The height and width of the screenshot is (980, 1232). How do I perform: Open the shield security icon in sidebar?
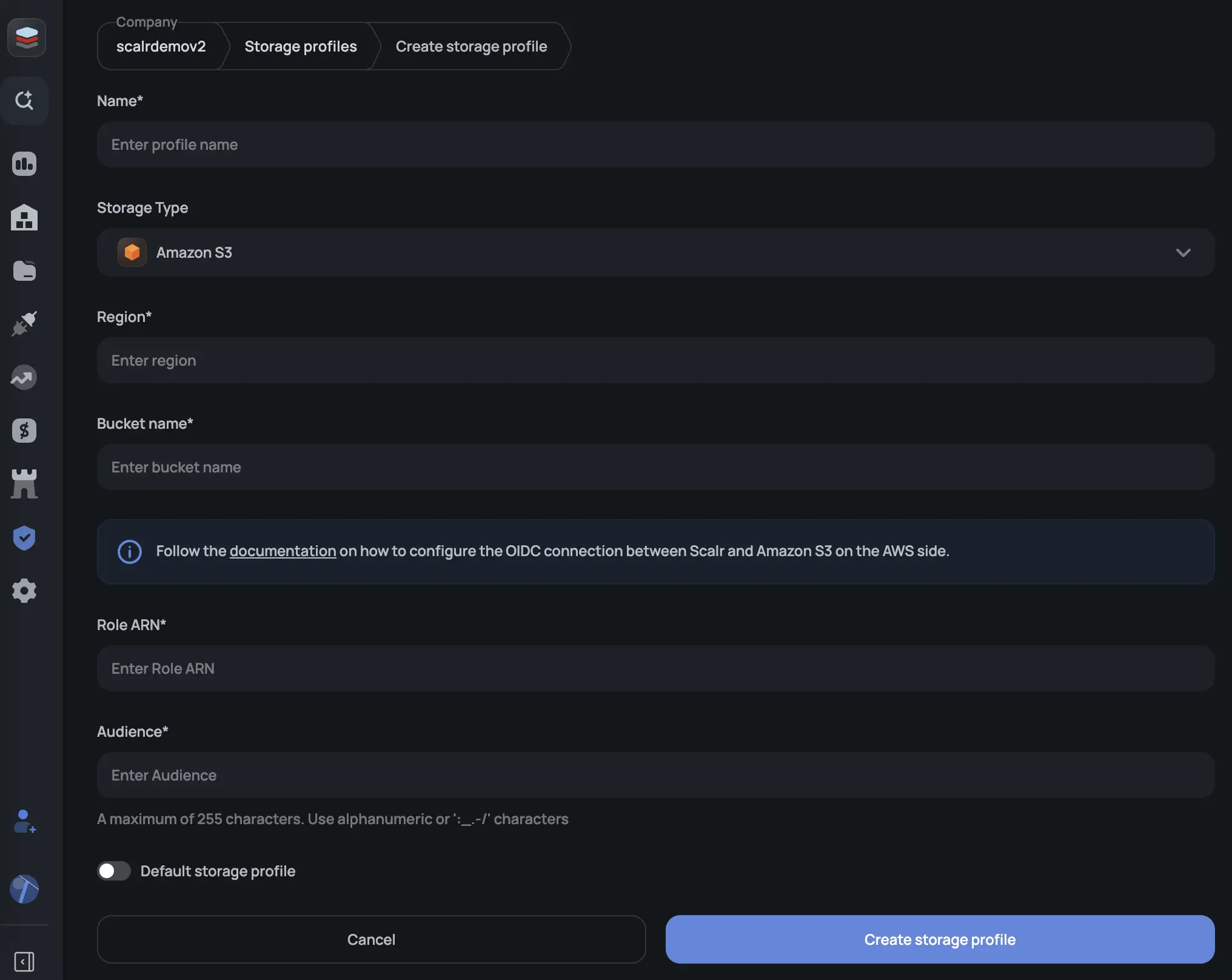(x=24, y=537)
